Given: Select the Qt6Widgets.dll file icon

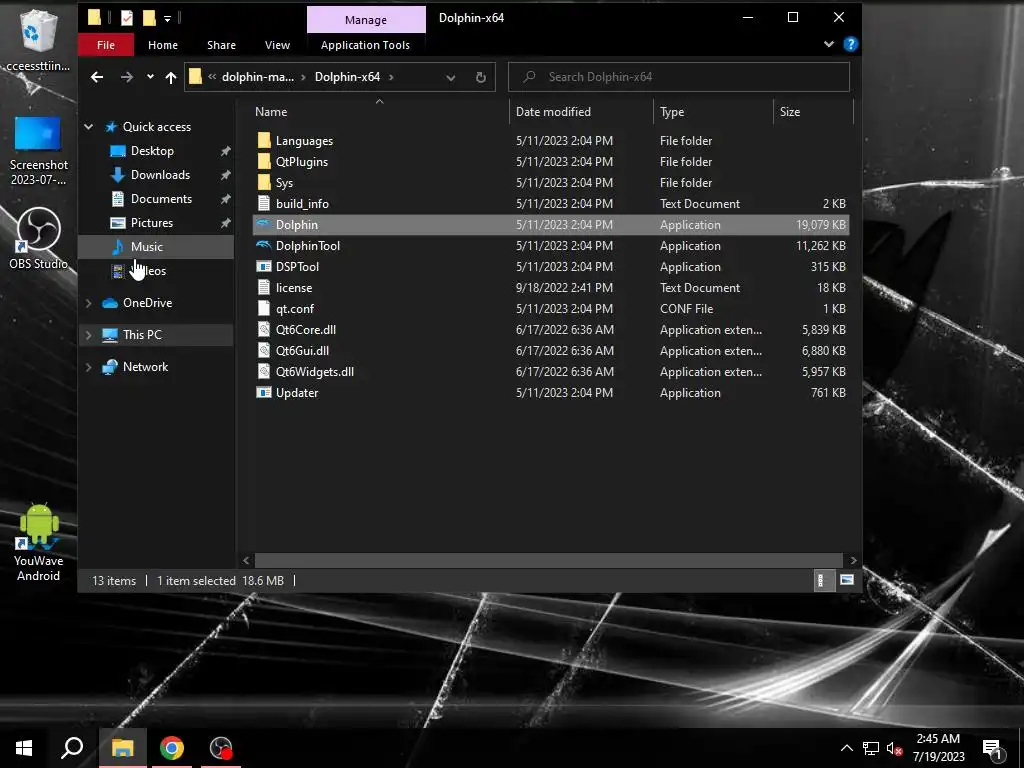Looking at the screenshot, I should [263, 371].
